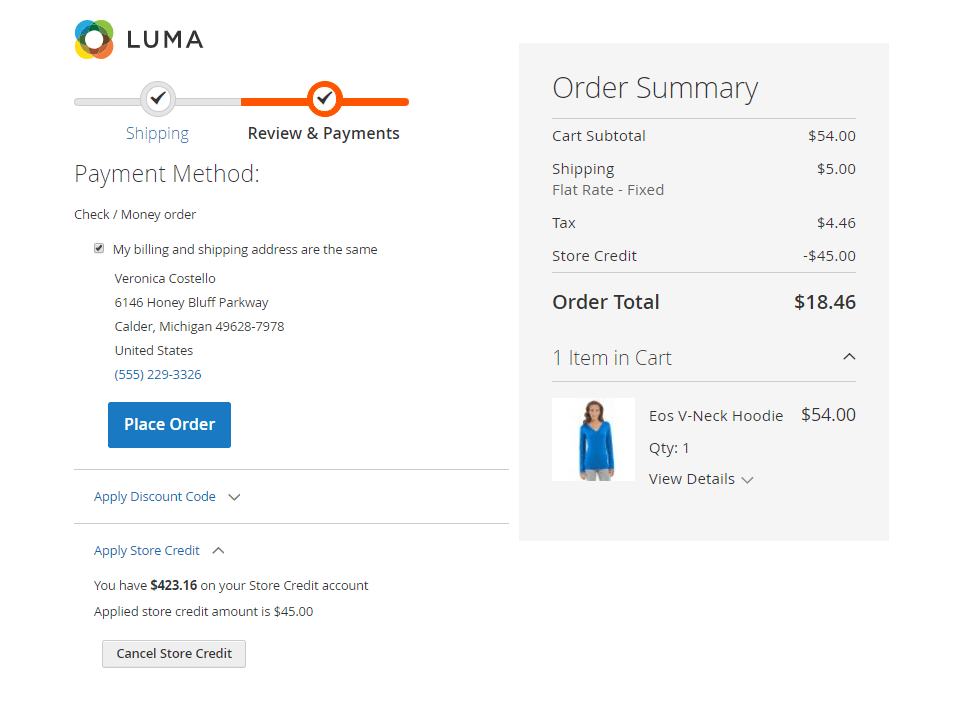The width and height of the screenshot is (960, 704).
Task: Click the LUMA wordmark text
Action: pos(165,40)
